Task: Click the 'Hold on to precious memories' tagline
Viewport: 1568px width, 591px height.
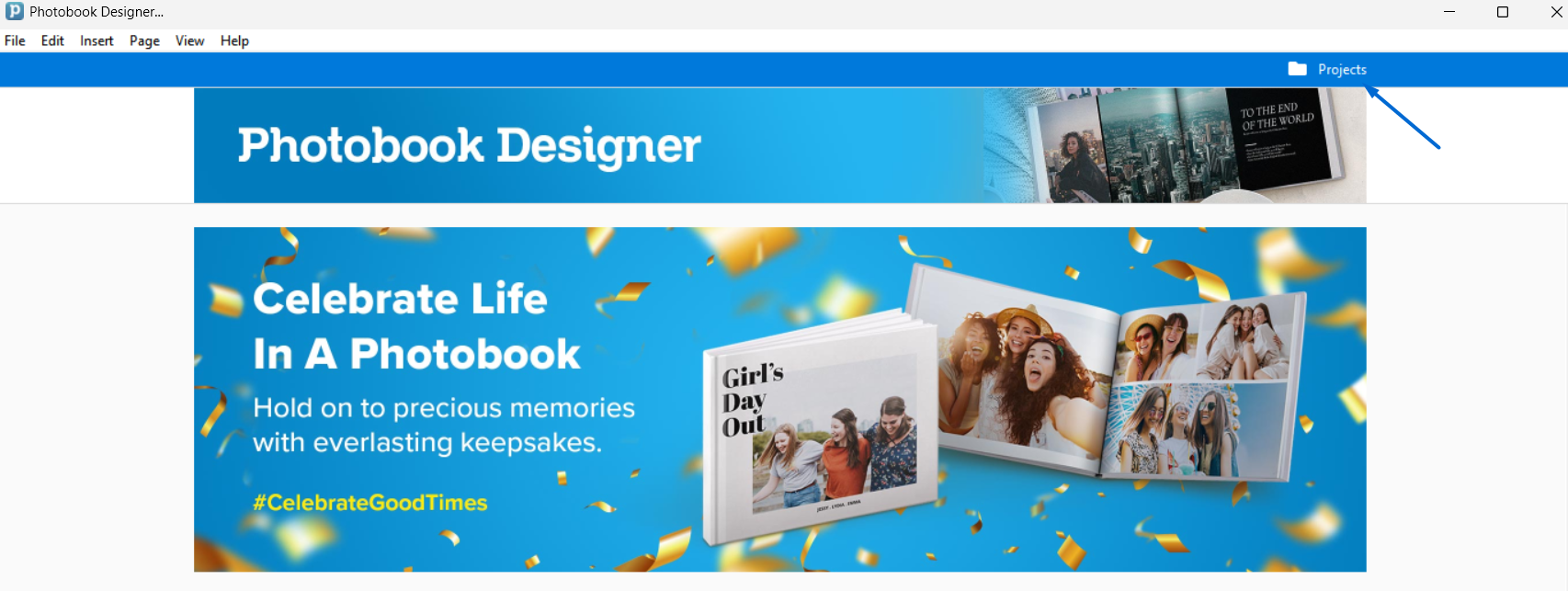Action: [444, 425]
